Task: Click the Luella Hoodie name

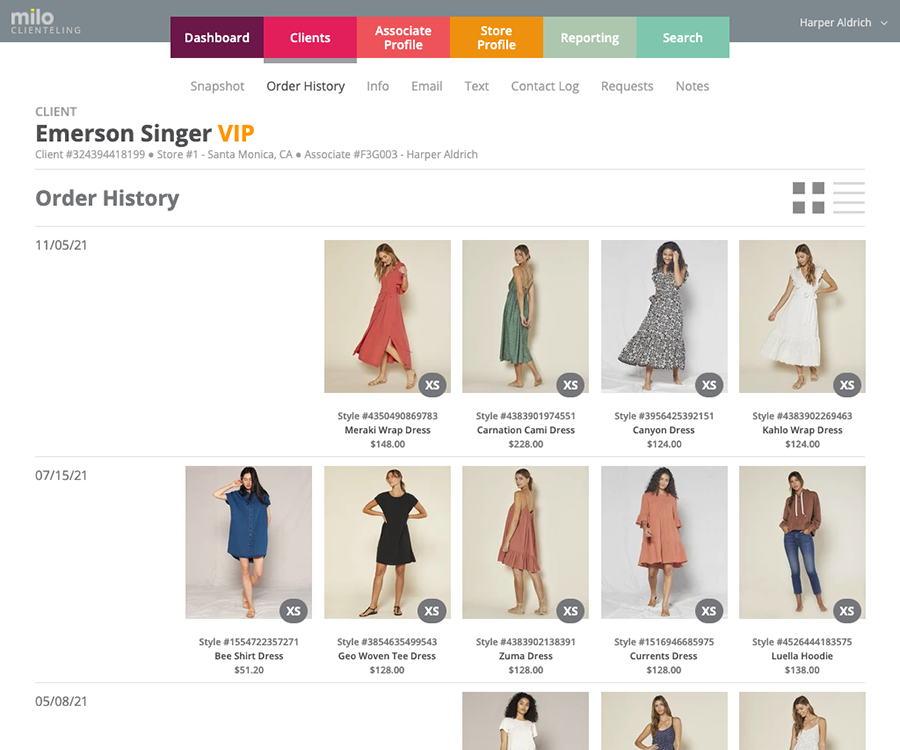Action: point(802,656)
